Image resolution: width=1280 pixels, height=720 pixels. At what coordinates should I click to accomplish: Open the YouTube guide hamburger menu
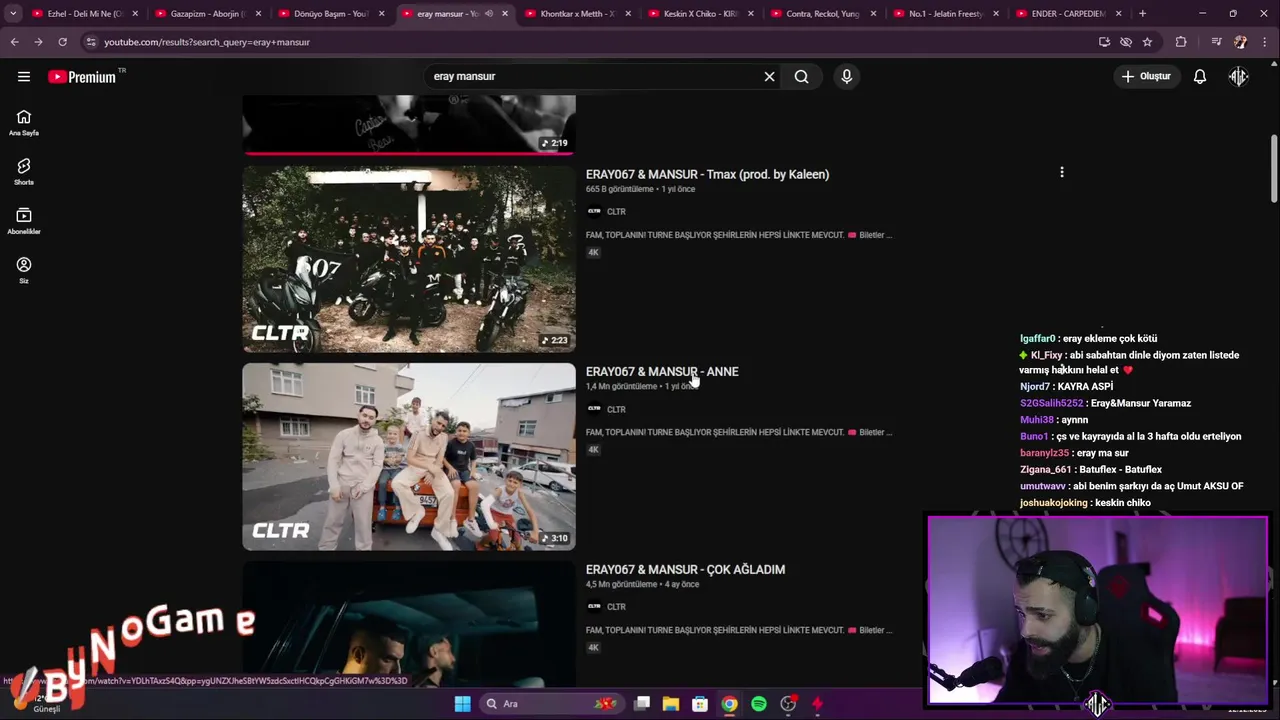click(x=24, y=76)
